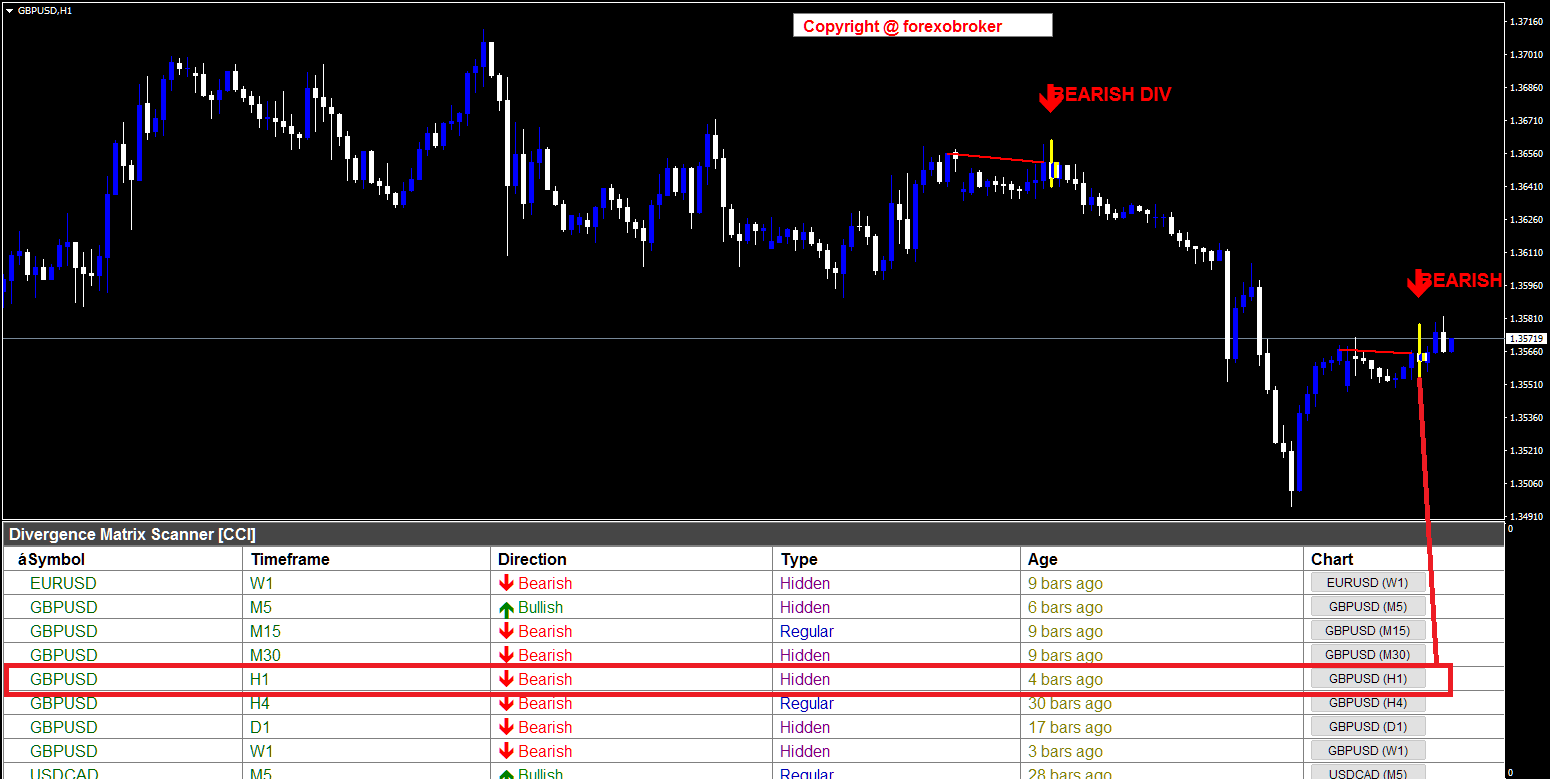Viewport: 1550px width, 779px height.
Task: Click the red arrow beside BEARISH DIV label
Action: 1050,97
